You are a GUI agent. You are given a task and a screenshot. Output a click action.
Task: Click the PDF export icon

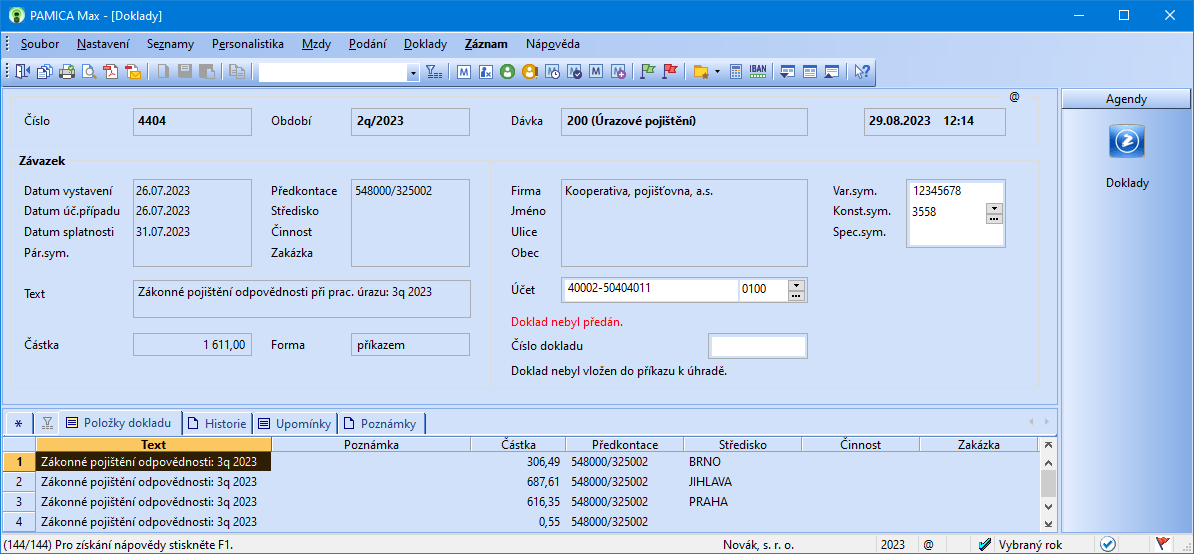click(x=111, y=72)
